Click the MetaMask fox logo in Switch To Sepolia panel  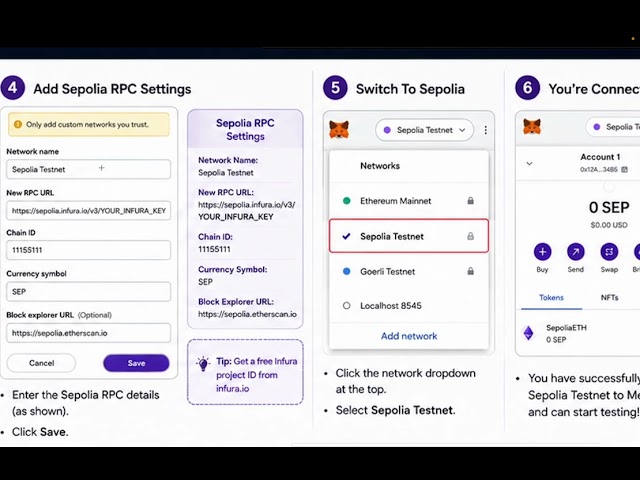pos(339,129)
